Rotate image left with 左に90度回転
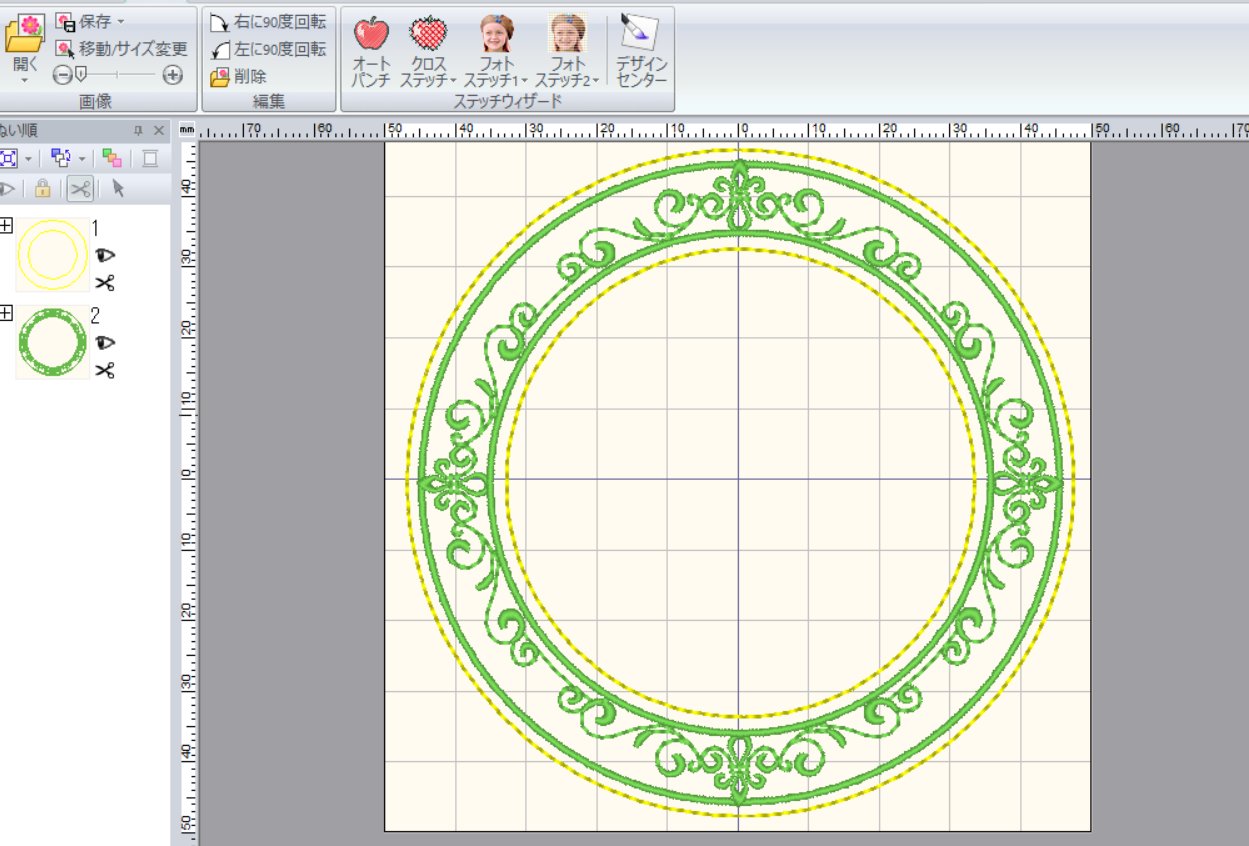 (x=268, y=48)
